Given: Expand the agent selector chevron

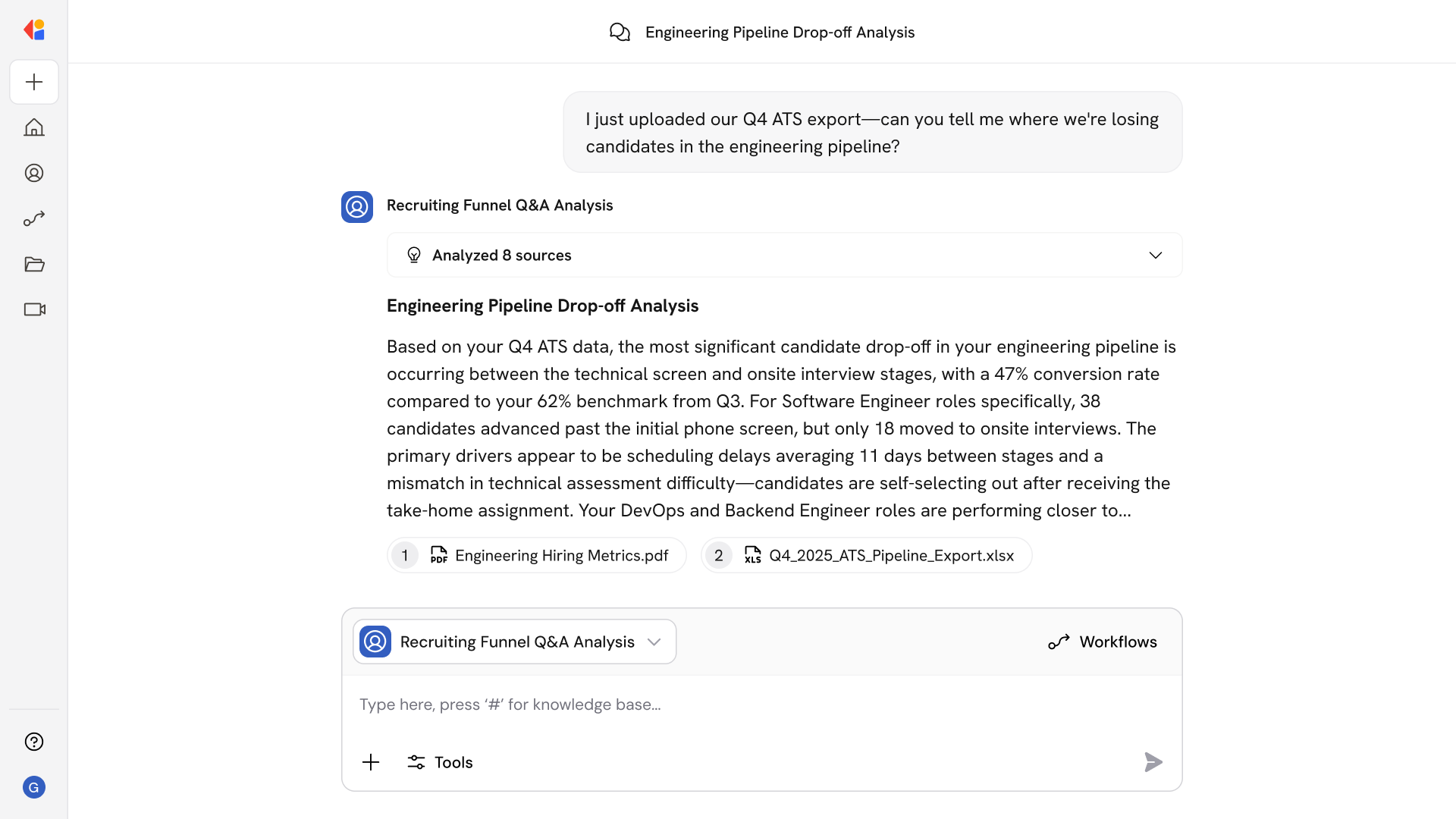Looking at the screenshot, I should coord(654,642).
